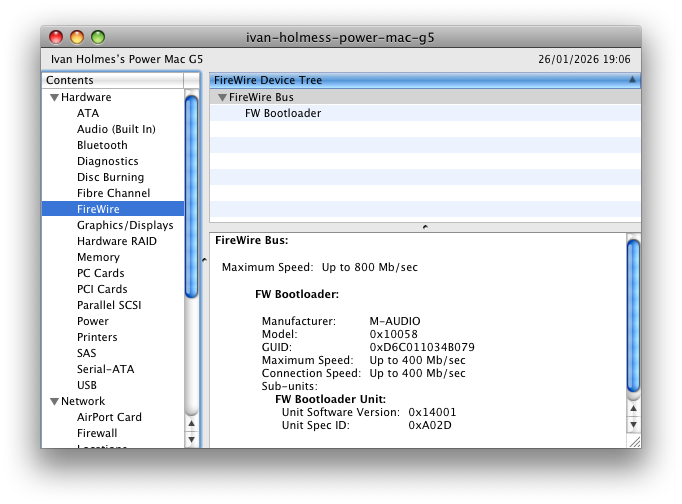Click the Manufacturer value M-AUDIO
This screenshot has width=682, height=504.
click(x=395, y=321)
